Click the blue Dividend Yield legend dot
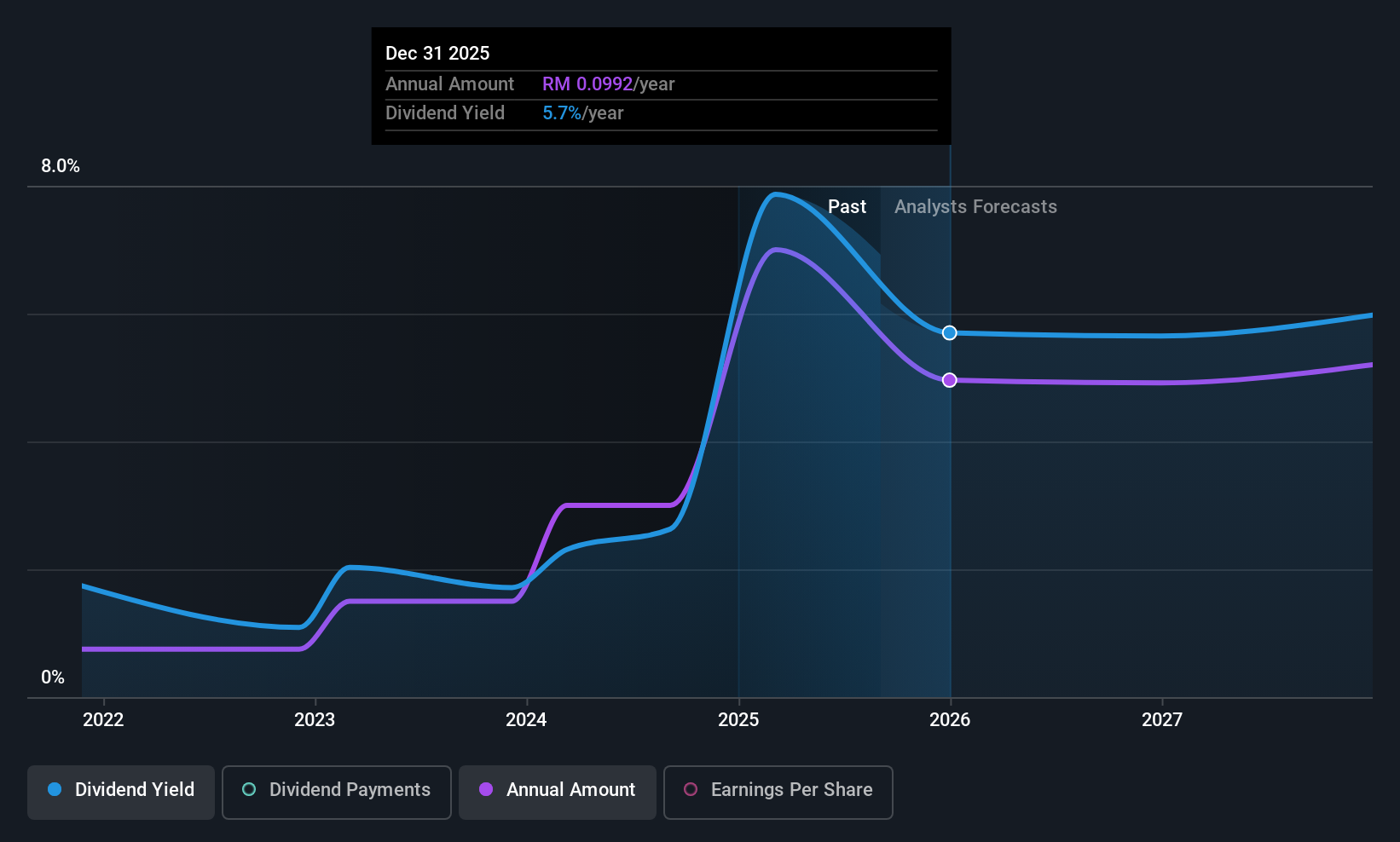The width and height of the screenshot is (1400, 842). point(55,789)
